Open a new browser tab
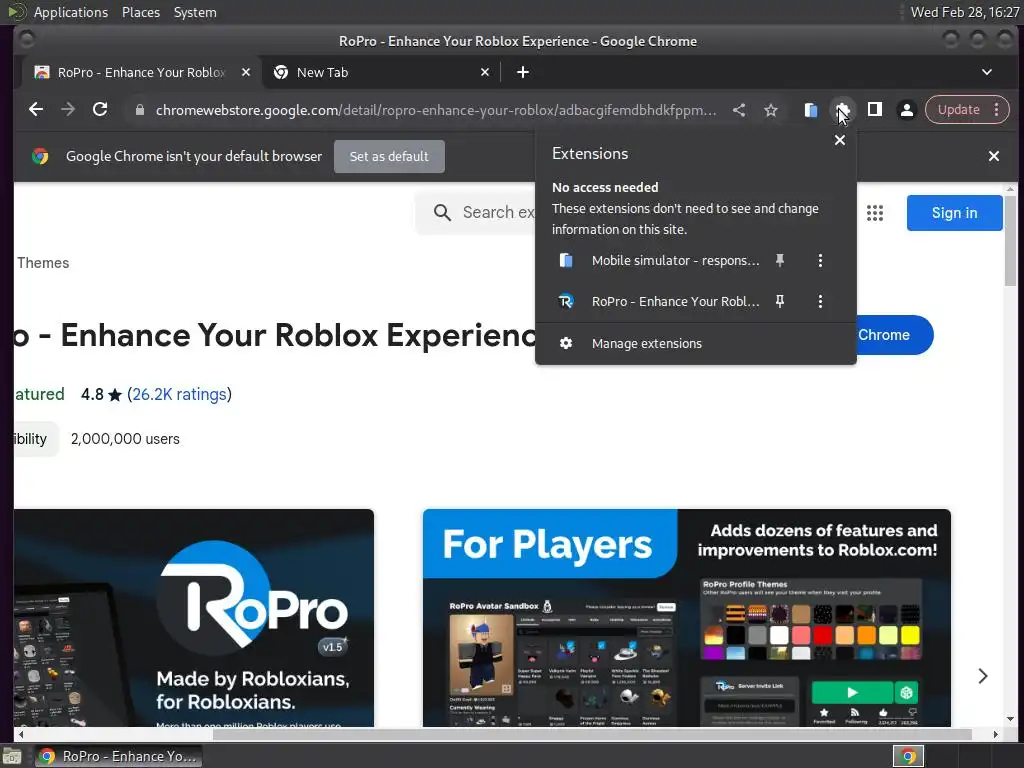The image size is (1024, 768). pos(523,72)
